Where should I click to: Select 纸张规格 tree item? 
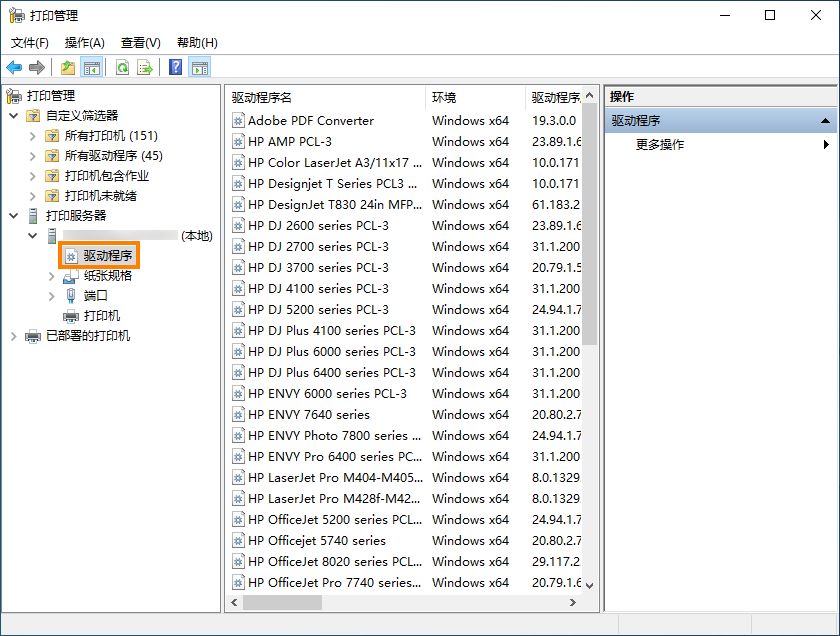click(x=107, y=275)
